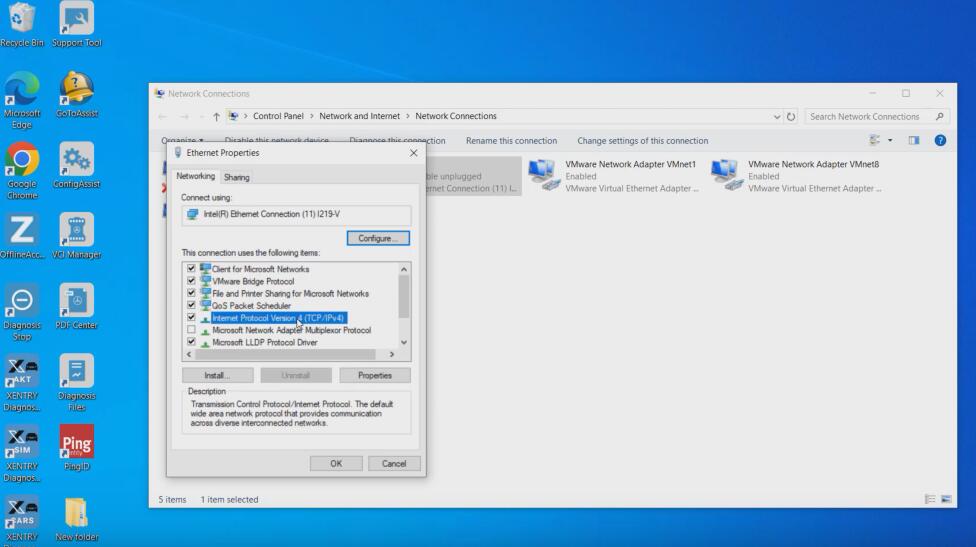Click scroll down arrow in items list
The width and height of the screenshot is (976, 547).
[404, 342]
